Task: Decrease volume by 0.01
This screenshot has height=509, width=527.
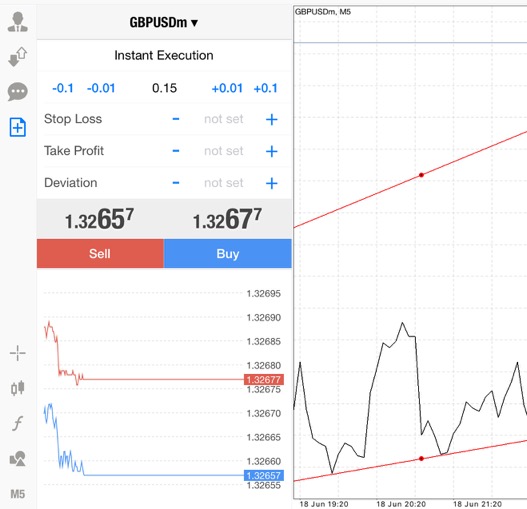Action: (101, 88)
